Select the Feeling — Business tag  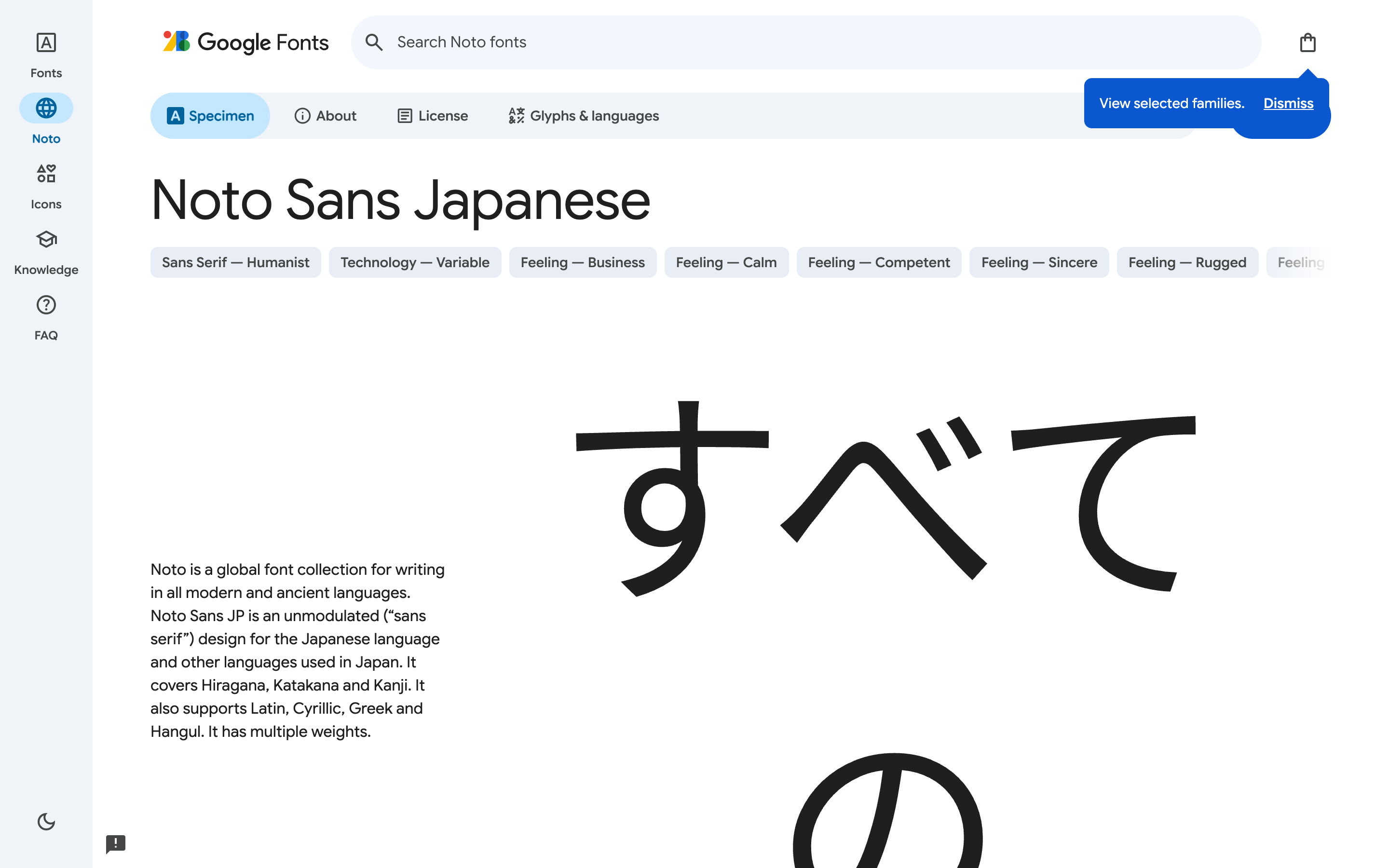click(x=583, y=262)
